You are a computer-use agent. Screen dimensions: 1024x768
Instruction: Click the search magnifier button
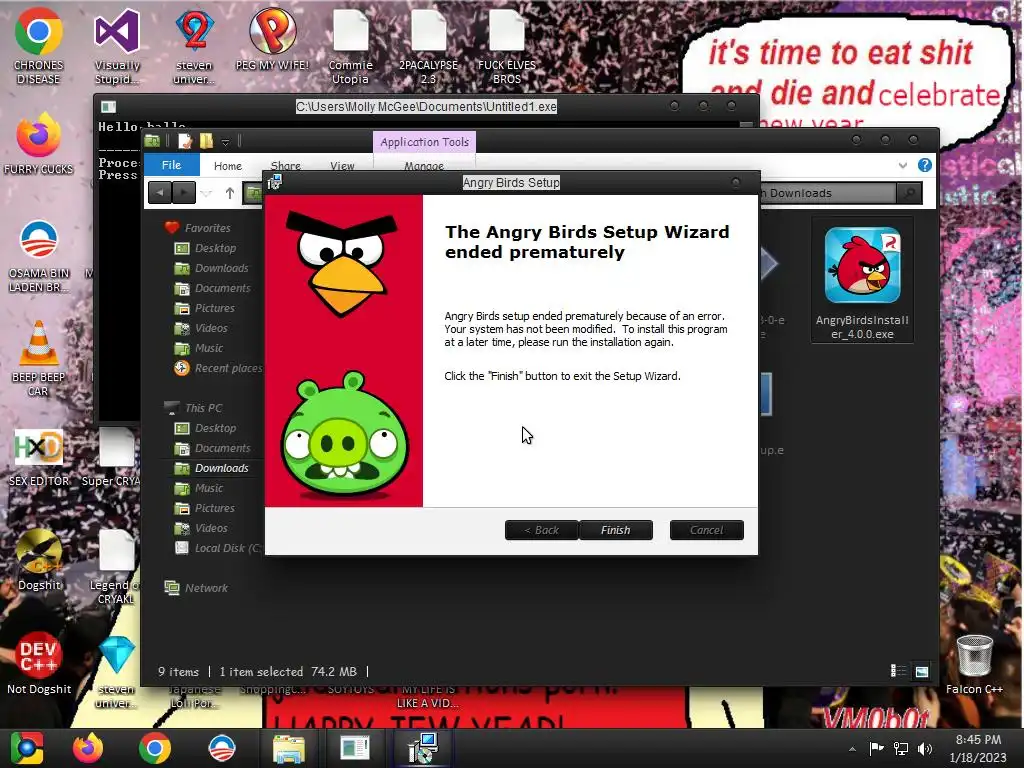[x=909, y=193]
